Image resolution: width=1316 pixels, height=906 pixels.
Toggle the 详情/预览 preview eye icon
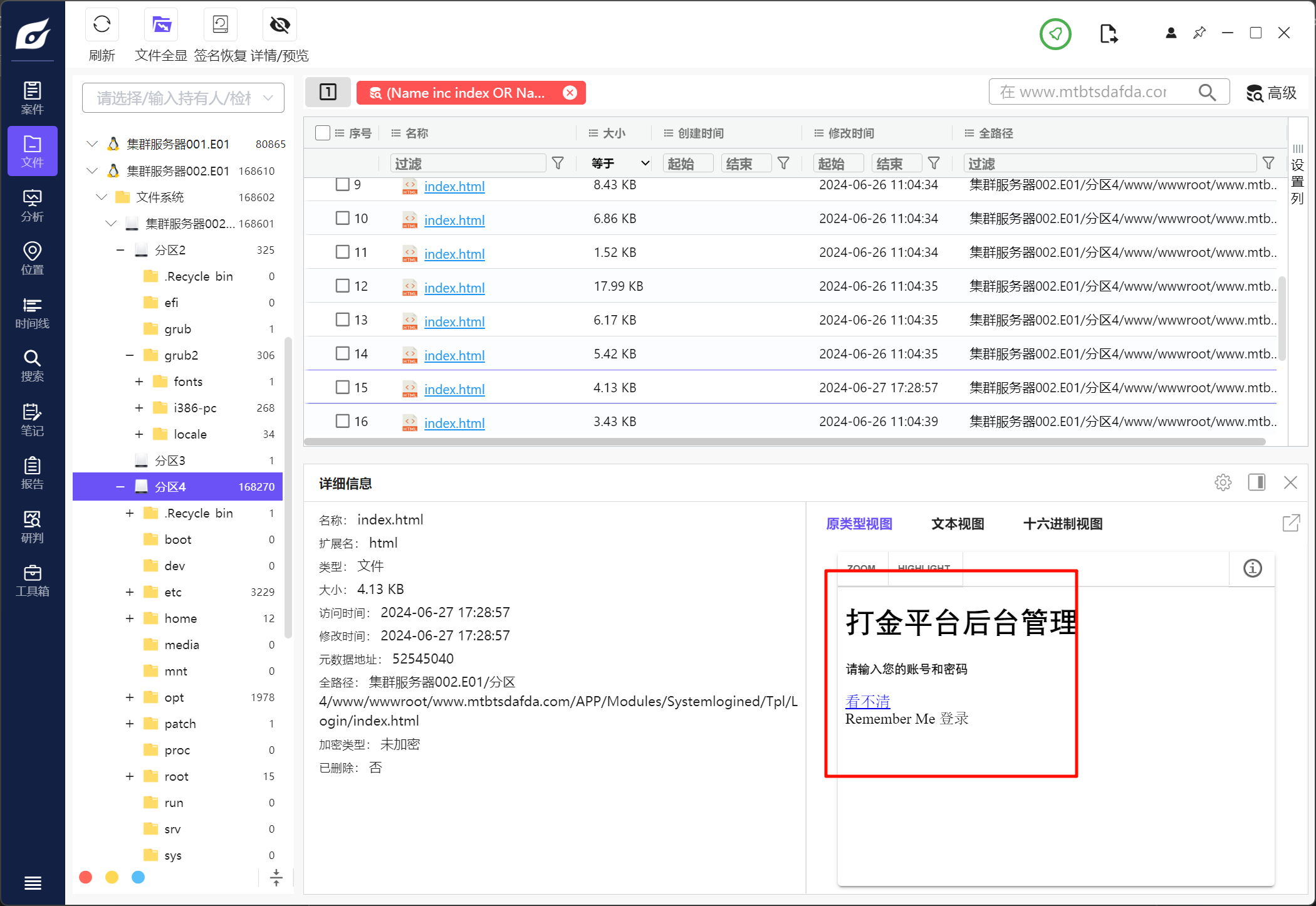pos(279,25)
